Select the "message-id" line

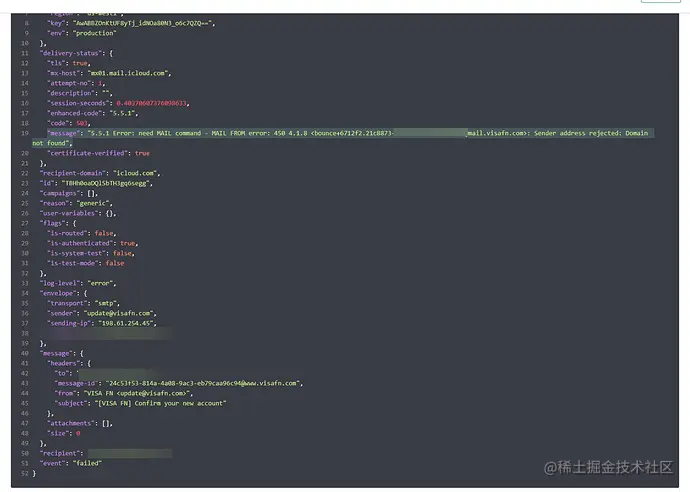point(179,383)
